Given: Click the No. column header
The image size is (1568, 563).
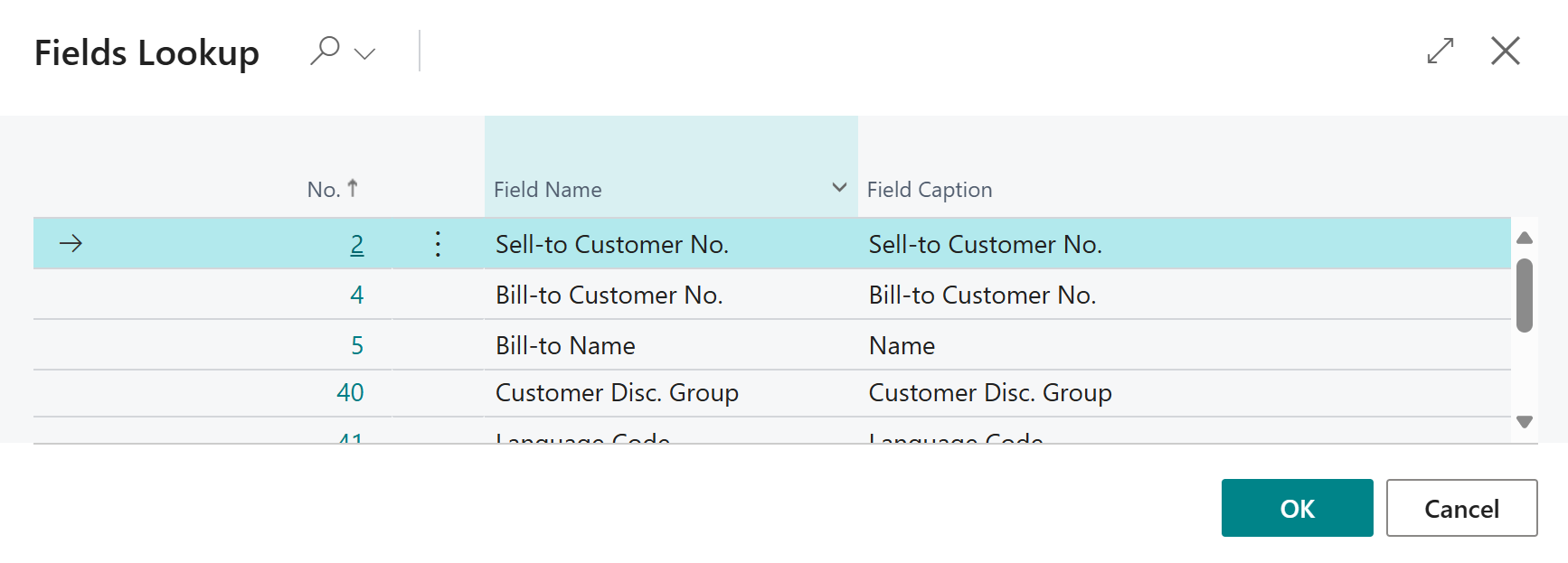Looking at the screenshot, I should coord(326,189).
